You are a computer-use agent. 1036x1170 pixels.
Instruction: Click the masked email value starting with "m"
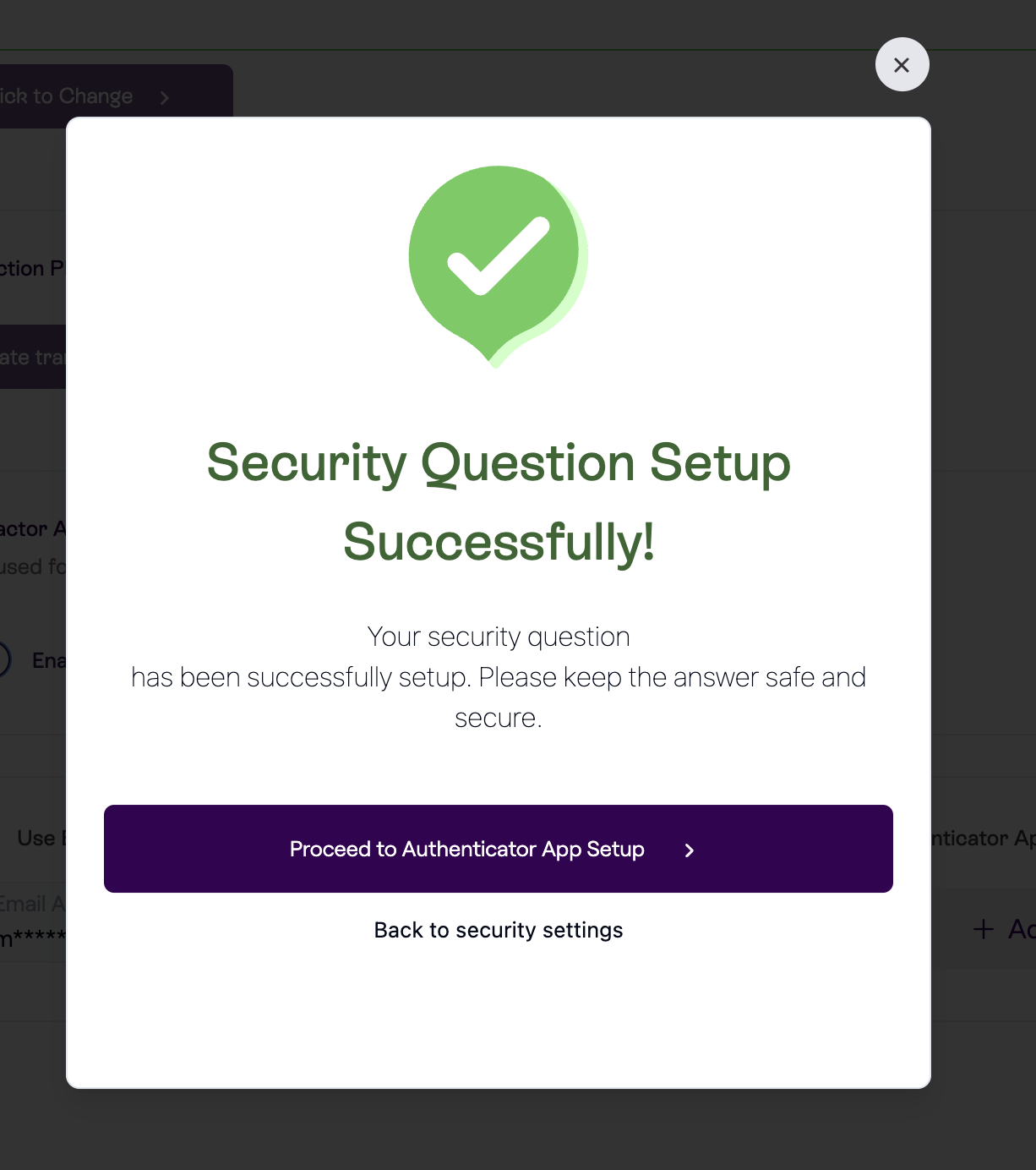click(x=32, y=938)
